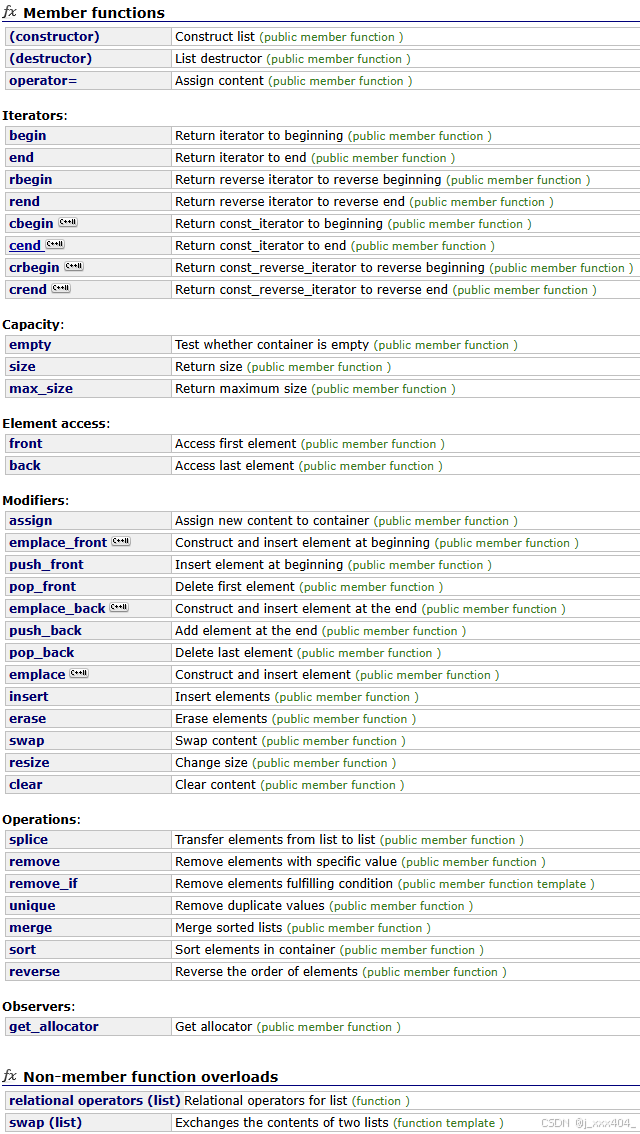
Task: Open the crend link
Action: click(27, 290)
